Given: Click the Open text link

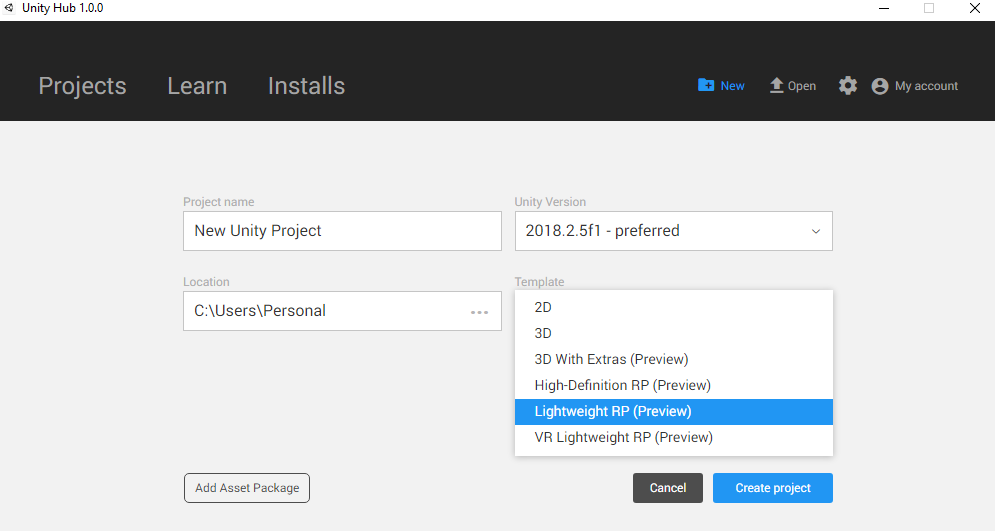Looking at the screenshot, I should coord(801,86).
